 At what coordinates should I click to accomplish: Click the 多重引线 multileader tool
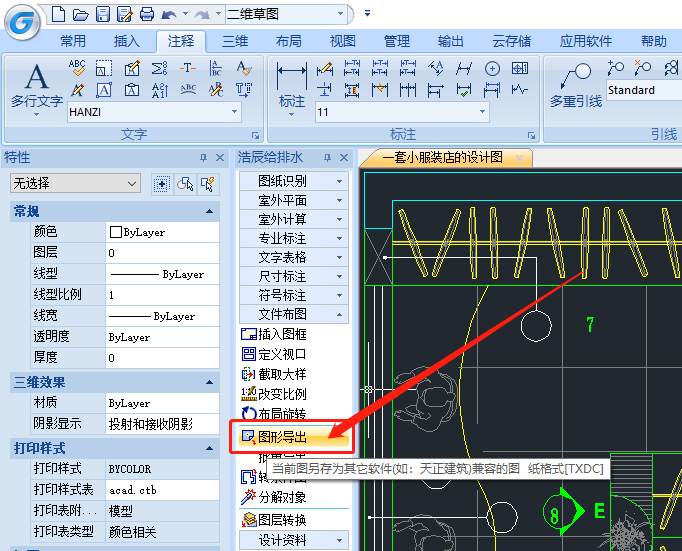(576, 85)
